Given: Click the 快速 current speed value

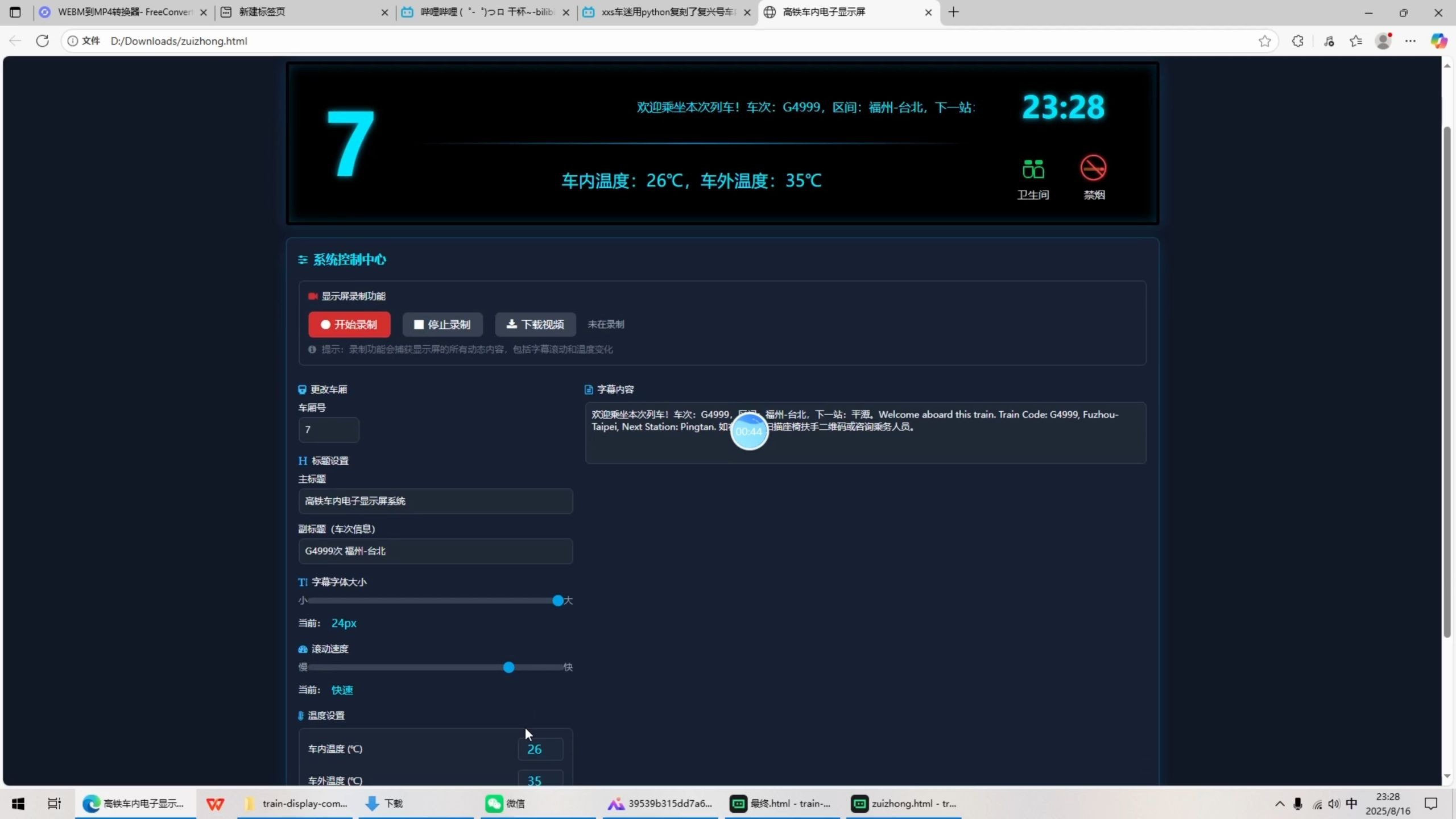Looking at the screenshot, I should 342,690.
